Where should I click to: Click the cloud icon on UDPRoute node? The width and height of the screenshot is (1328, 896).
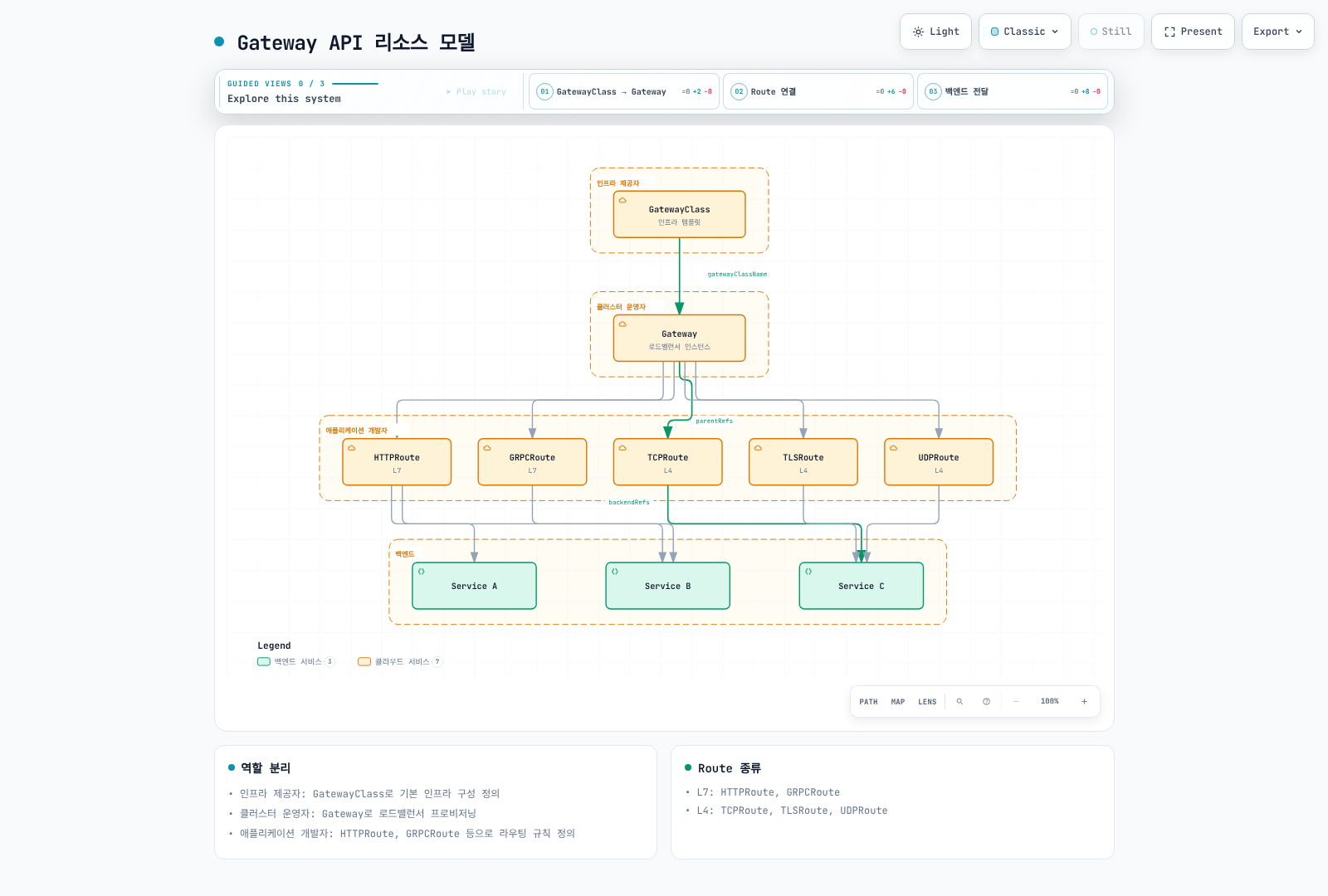point(894,448)
